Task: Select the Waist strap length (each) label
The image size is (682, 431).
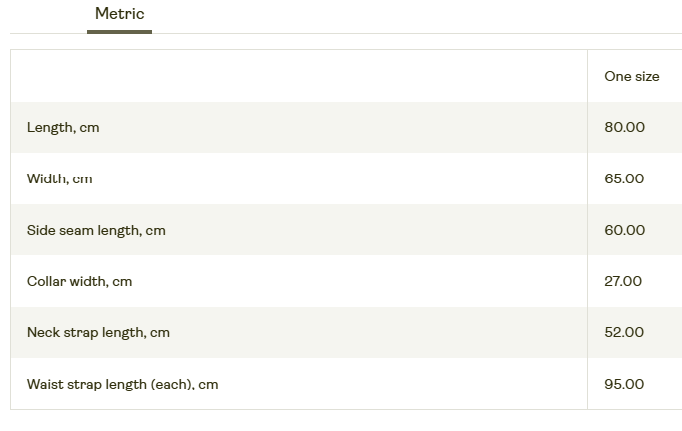Action: pyautogui.click(x=122, y=384)
